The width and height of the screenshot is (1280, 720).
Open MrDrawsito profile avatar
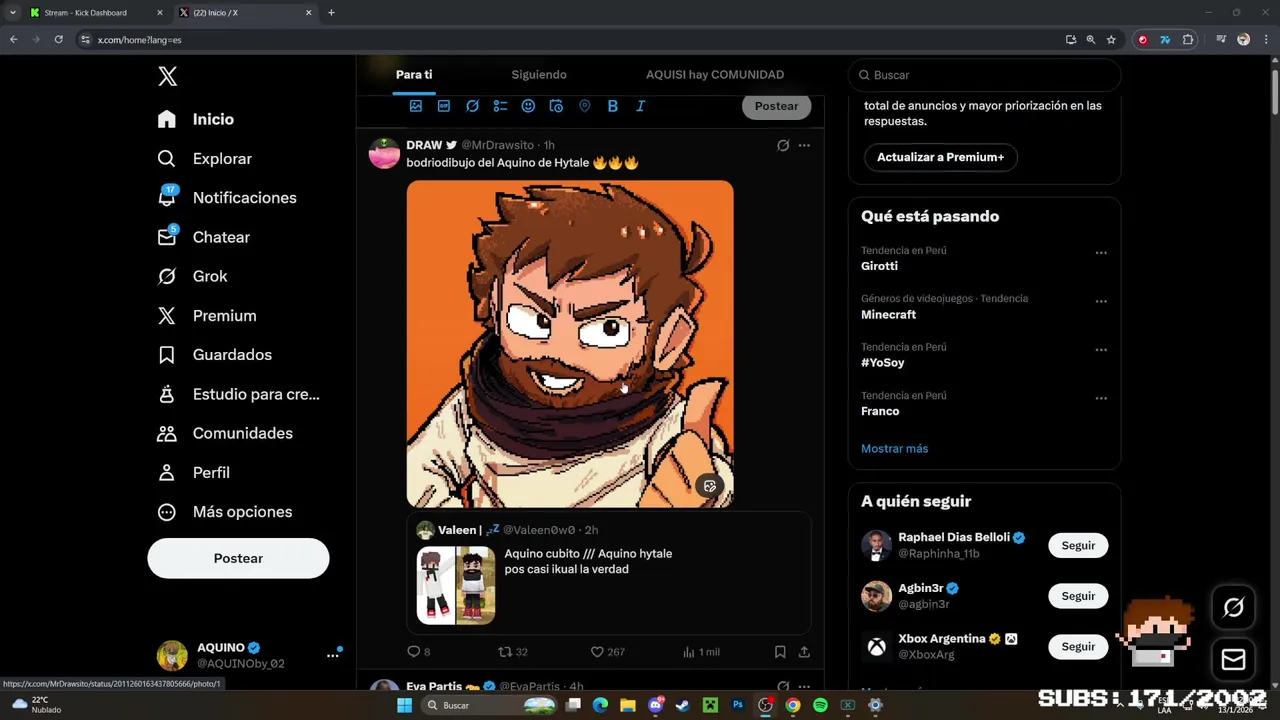384,153
